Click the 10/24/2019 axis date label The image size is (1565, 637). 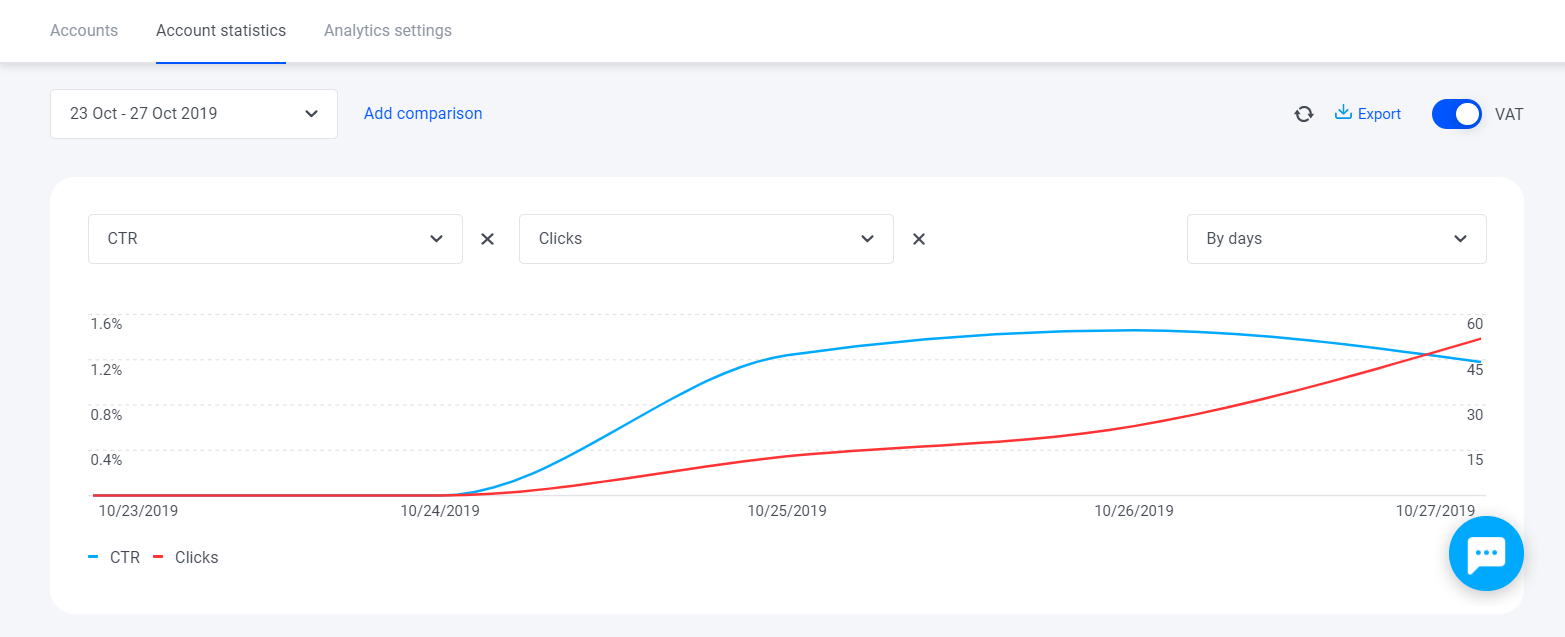(x=440, y=511)
